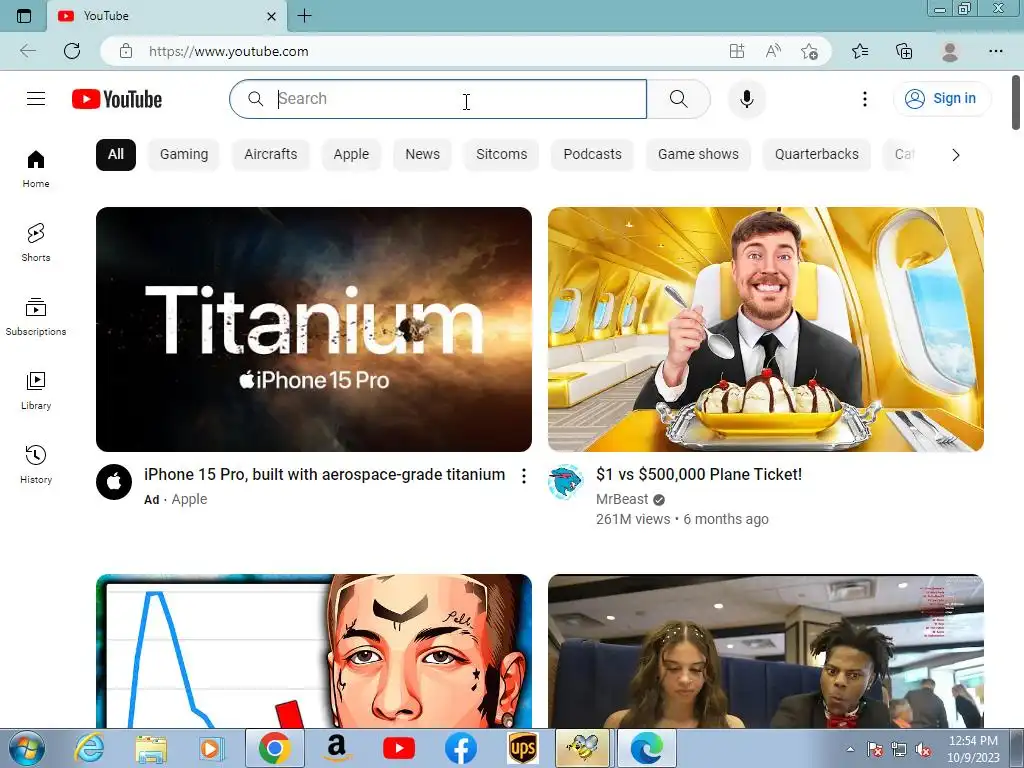Open Shorts in the sidebar
The height and width of the screenshot is (768, 1024).
tap(36, 243)
